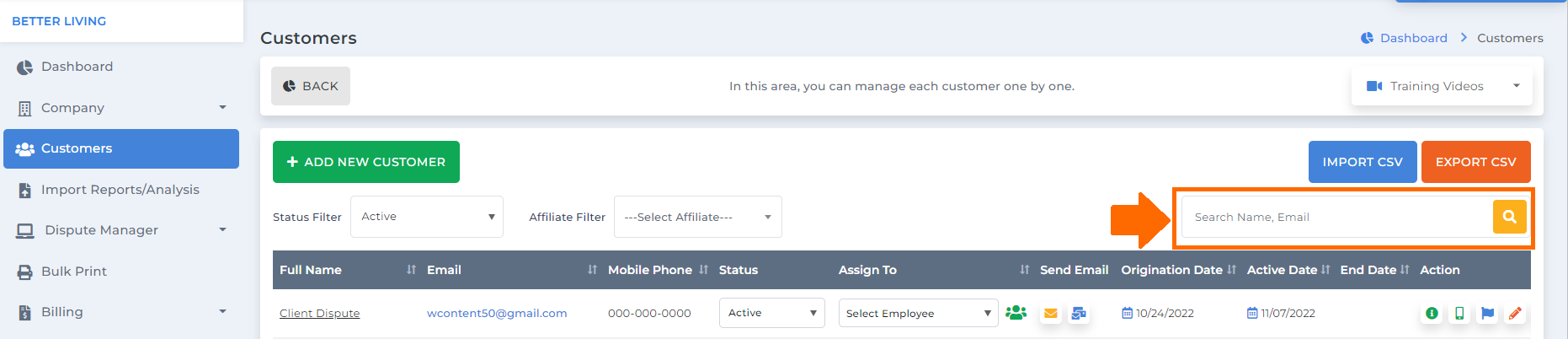This screenshot has height=339, width=1568.
Task: Click the yellow envelope send email icon
Action: click(1050, 313)
